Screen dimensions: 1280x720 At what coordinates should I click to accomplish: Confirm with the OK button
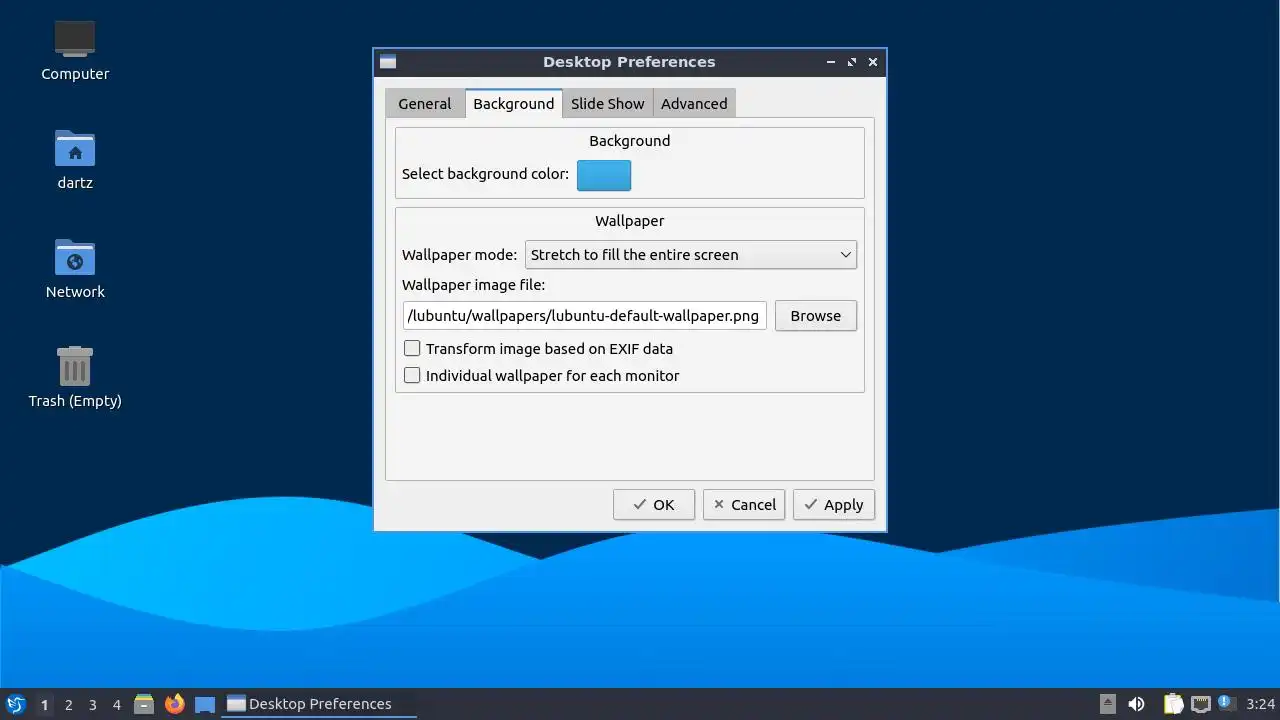click(x=654, y=504)
